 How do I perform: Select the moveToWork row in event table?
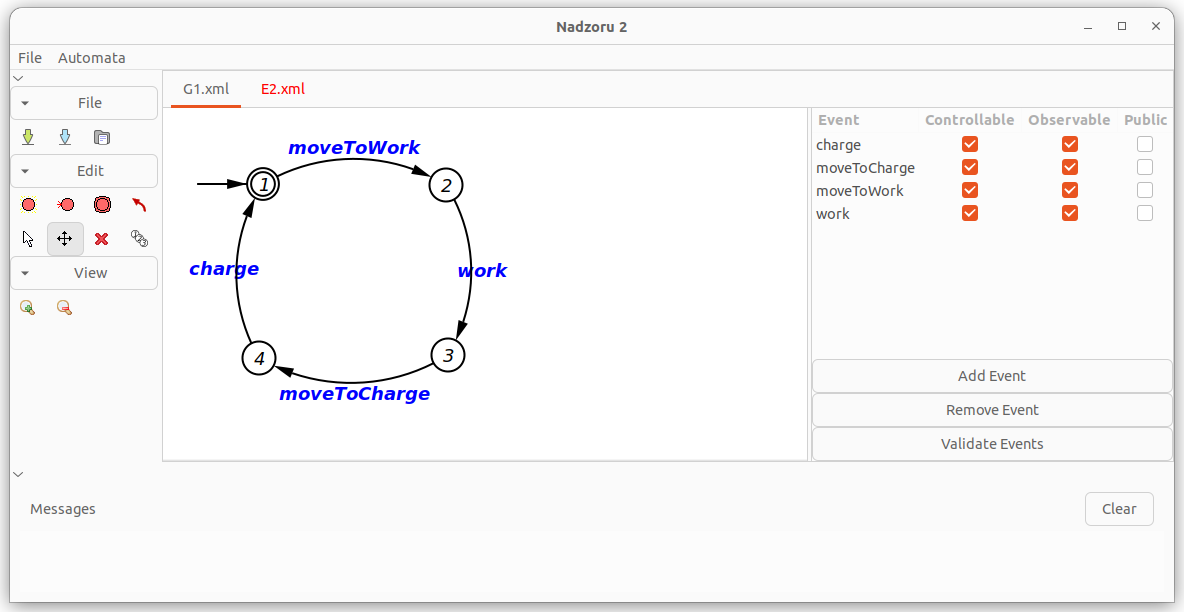pyautogui.click(x=991, y=190)
